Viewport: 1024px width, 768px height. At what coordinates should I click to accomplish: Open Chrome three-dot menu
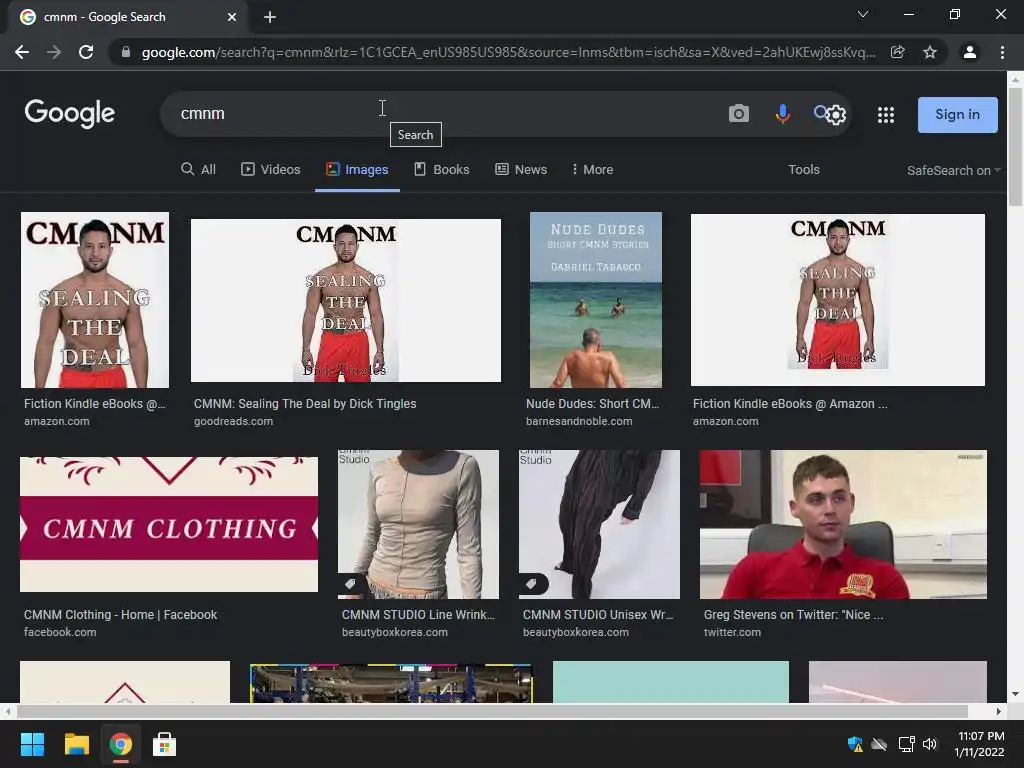click(x=1002, y=52)
